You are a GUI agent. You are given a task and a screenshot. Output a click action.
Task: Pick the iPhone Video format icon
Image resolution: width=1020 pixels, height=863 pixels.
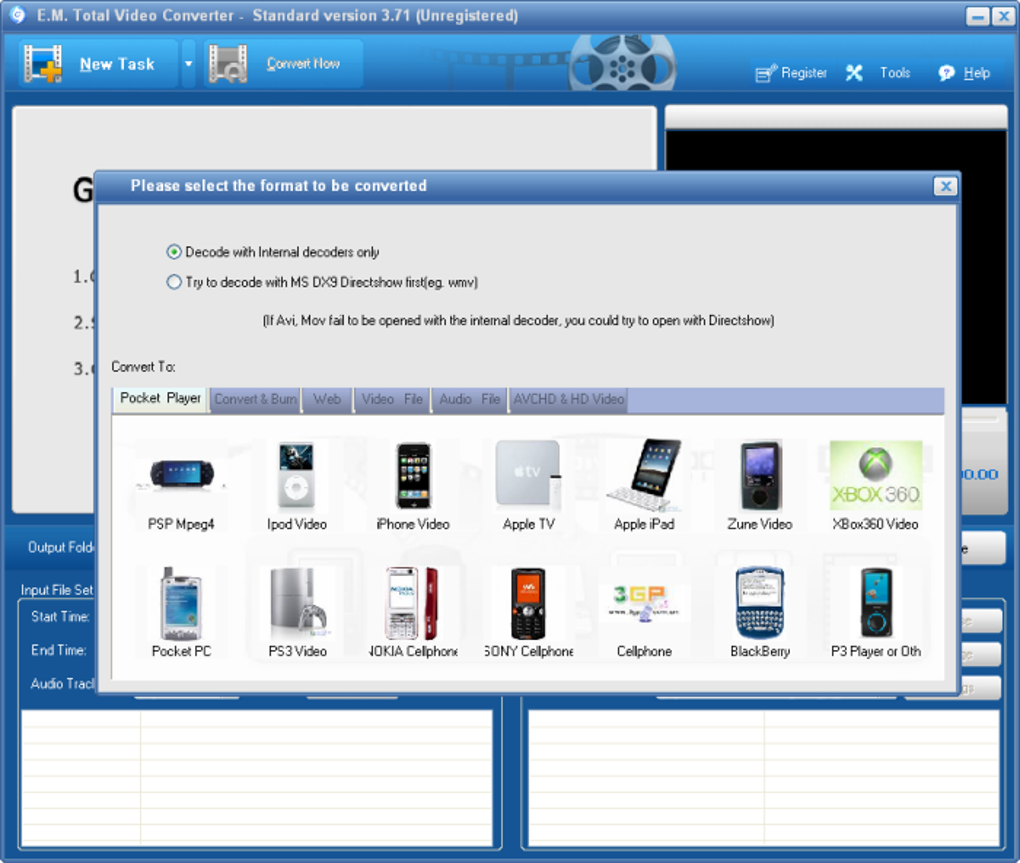[413, 475]
